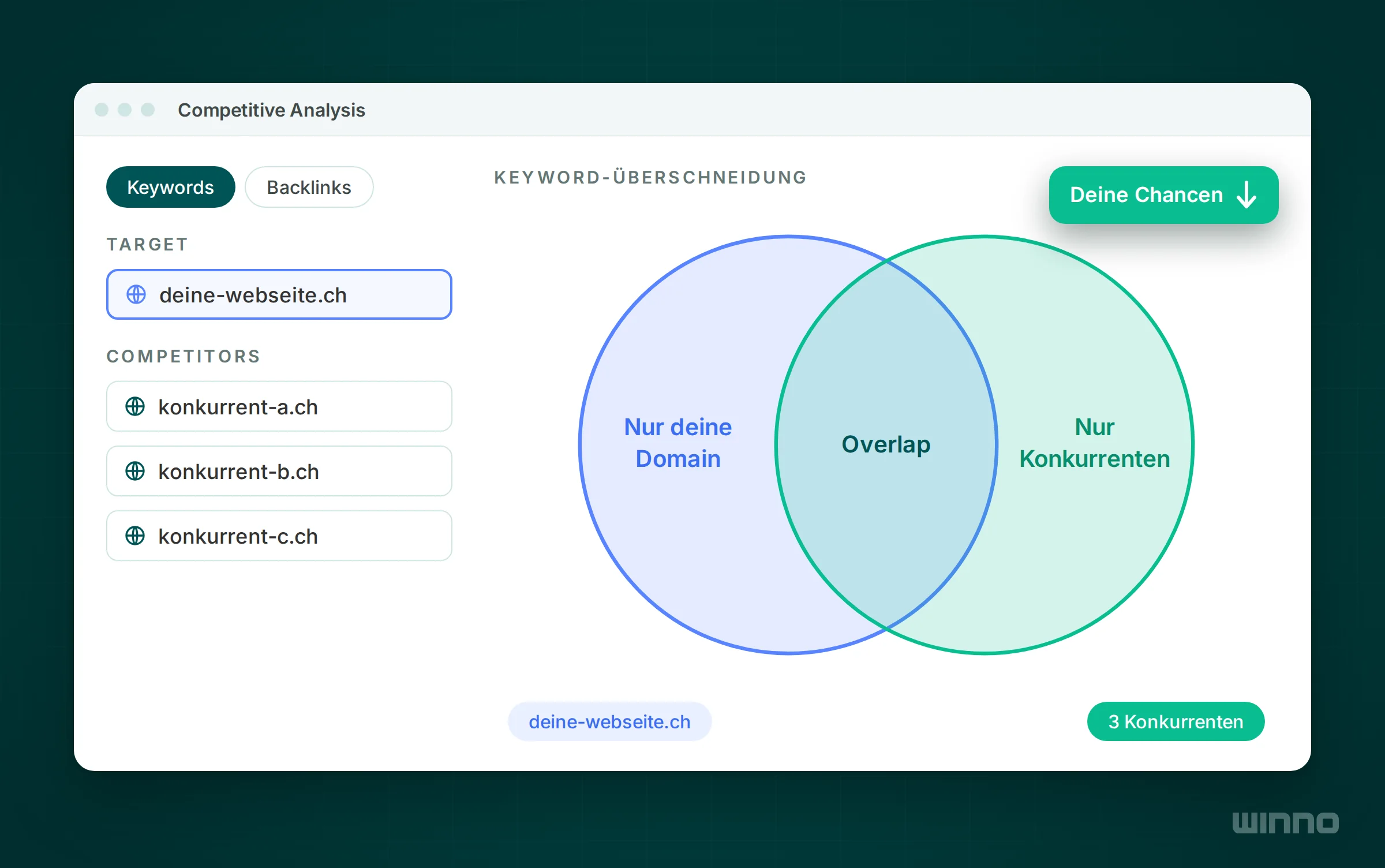This screenshot has width=1385, height=868.
Task: Click the TARGET section label
Action: click(x=147, y=244)
